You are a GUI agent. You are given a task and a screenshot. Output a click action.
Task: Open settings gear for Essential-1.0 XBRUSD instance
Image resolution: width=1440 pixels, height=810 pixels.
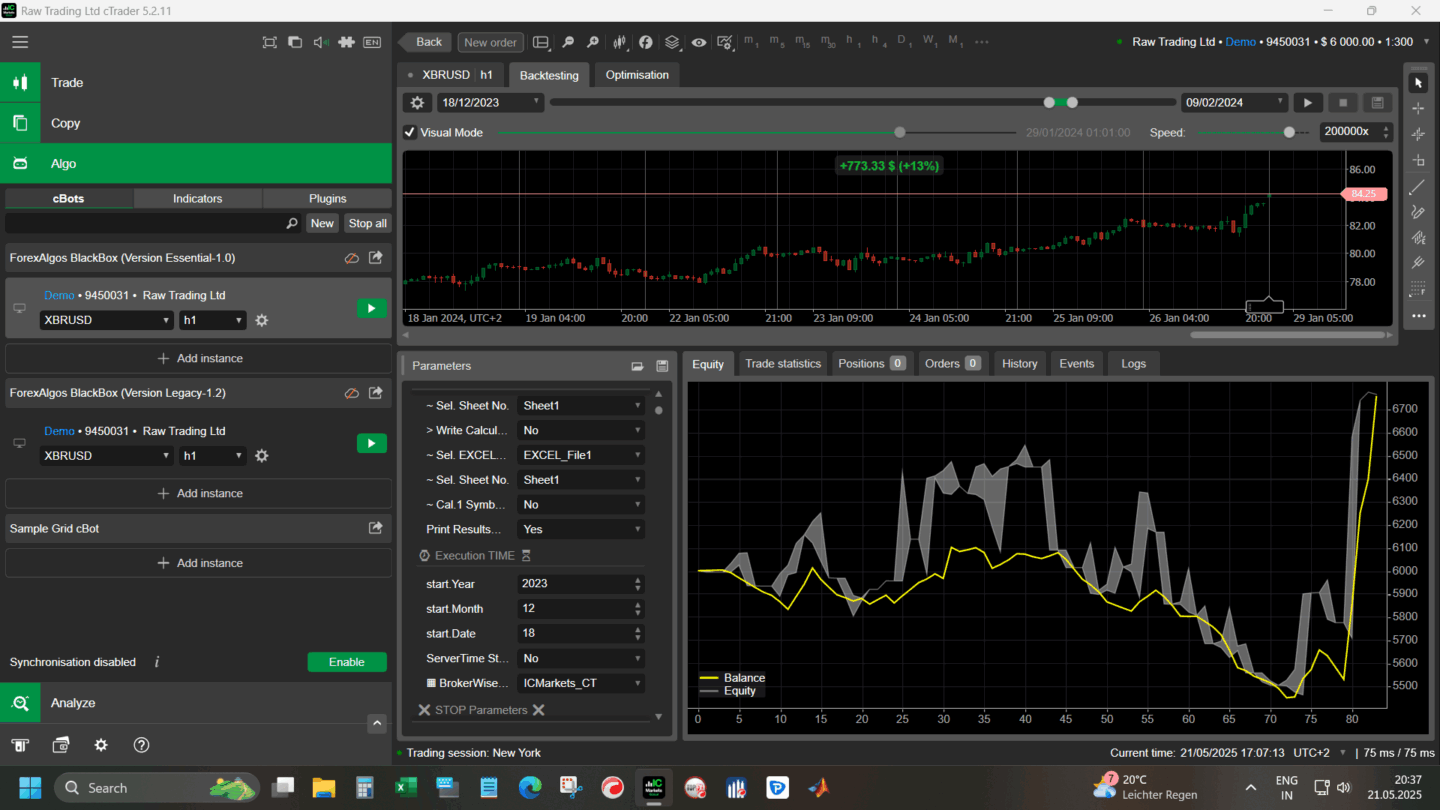pyautogui.click(x=262, y=320)
